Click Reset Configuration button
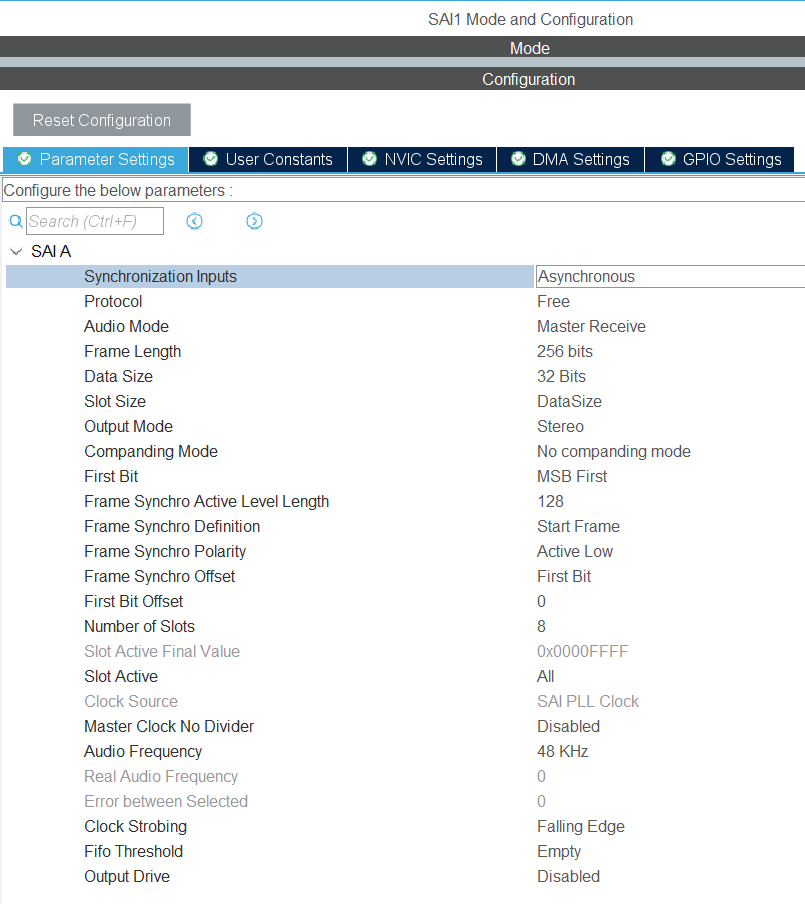 pyautogui.click(x=101, y=120)
